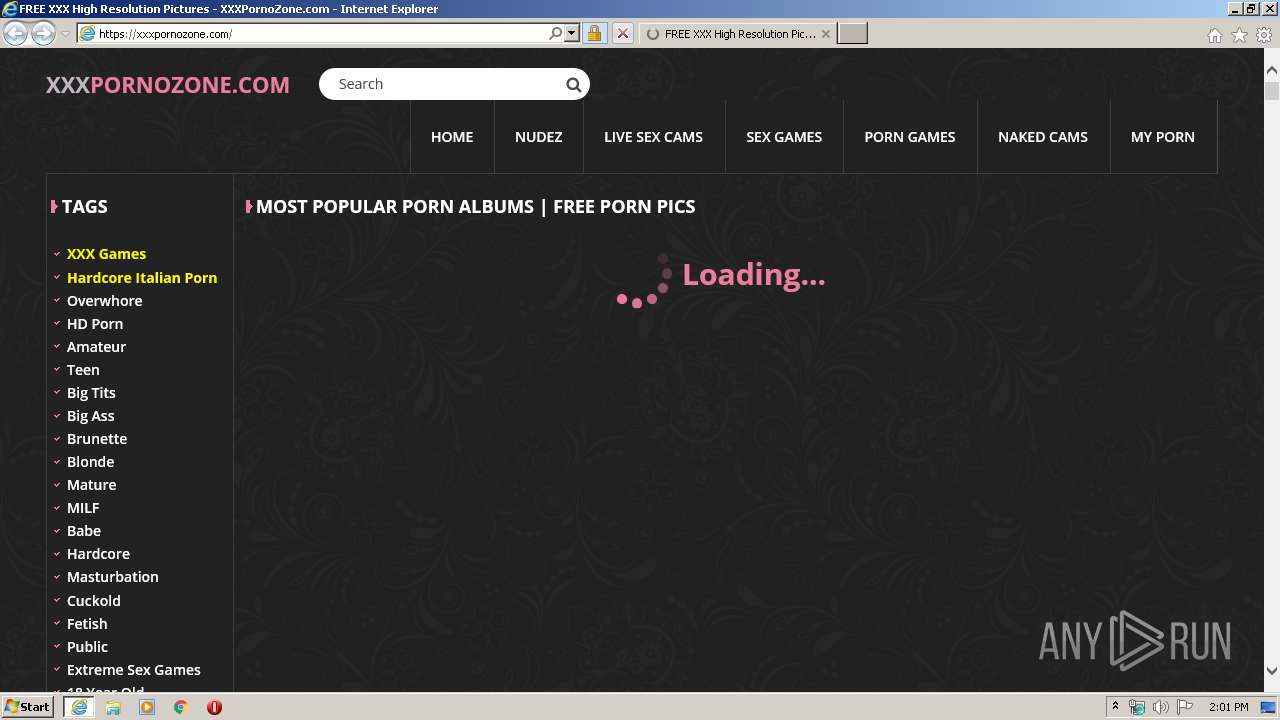Viewport: 1280px width, 720px height.
Task: Select the Blonde tag
Action: coord(90,462)
